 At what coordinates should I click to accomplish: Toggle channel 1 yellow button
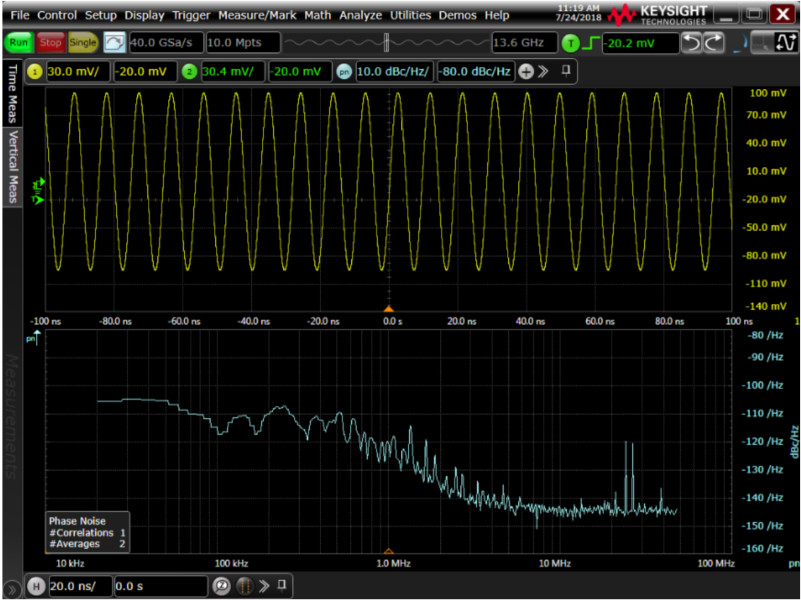tap(34, 72)
